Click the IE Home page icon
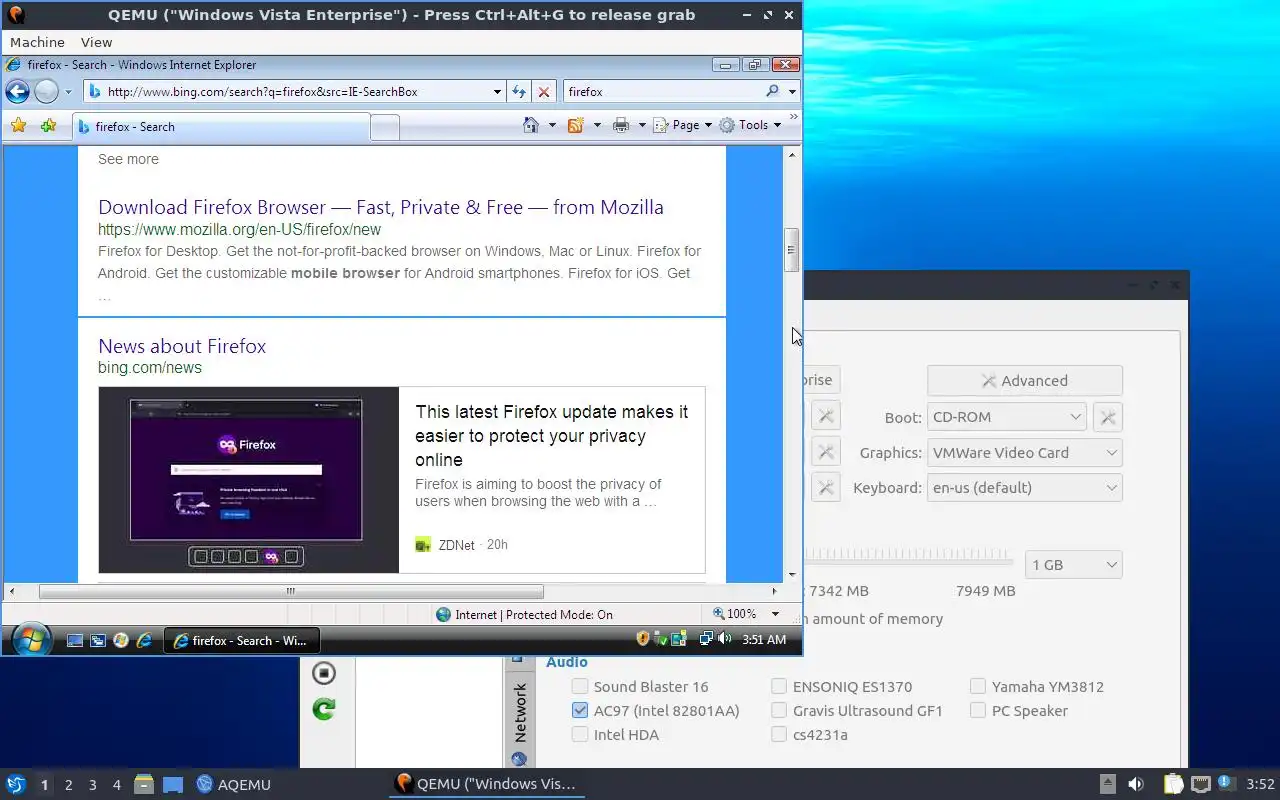The height and width of the screenshot is (800, 1280). click(532, 125)
